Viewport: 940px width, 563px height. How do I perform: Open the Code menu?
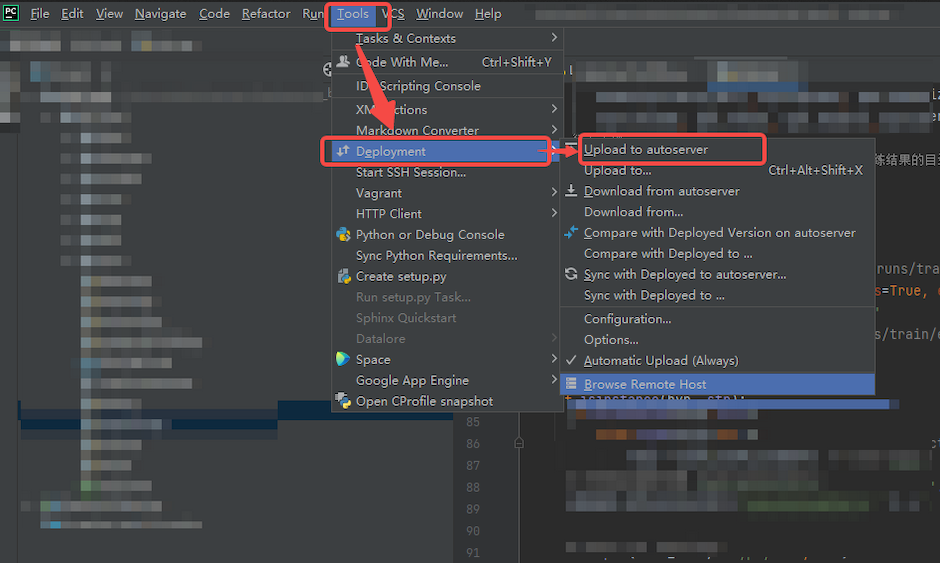[214, 13]
